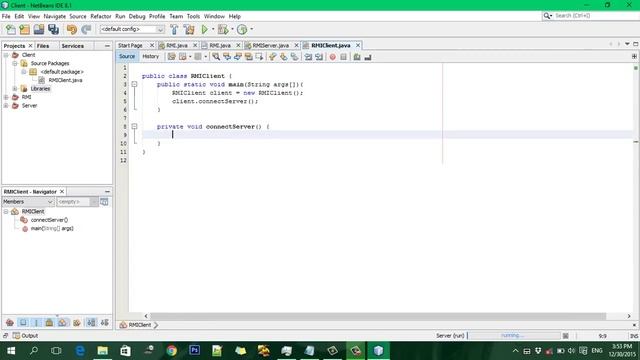640x360 pixels.
Task: Open taskbar search magnifier
Action: (x=34, y=351)
